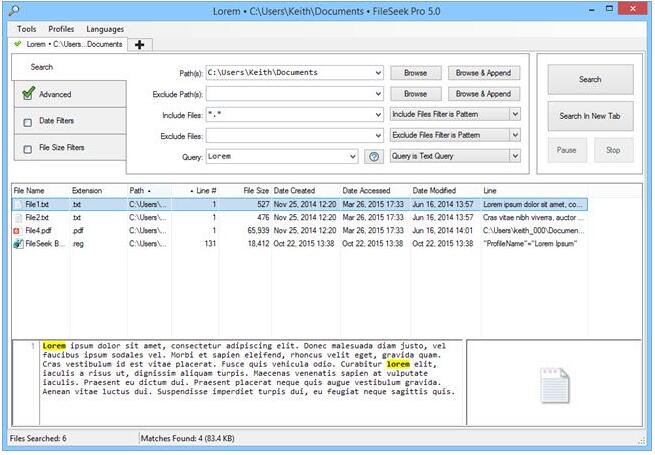Sort by Date Created column header
The height and width of the screenshot is (455, 655).
(306, 191)
